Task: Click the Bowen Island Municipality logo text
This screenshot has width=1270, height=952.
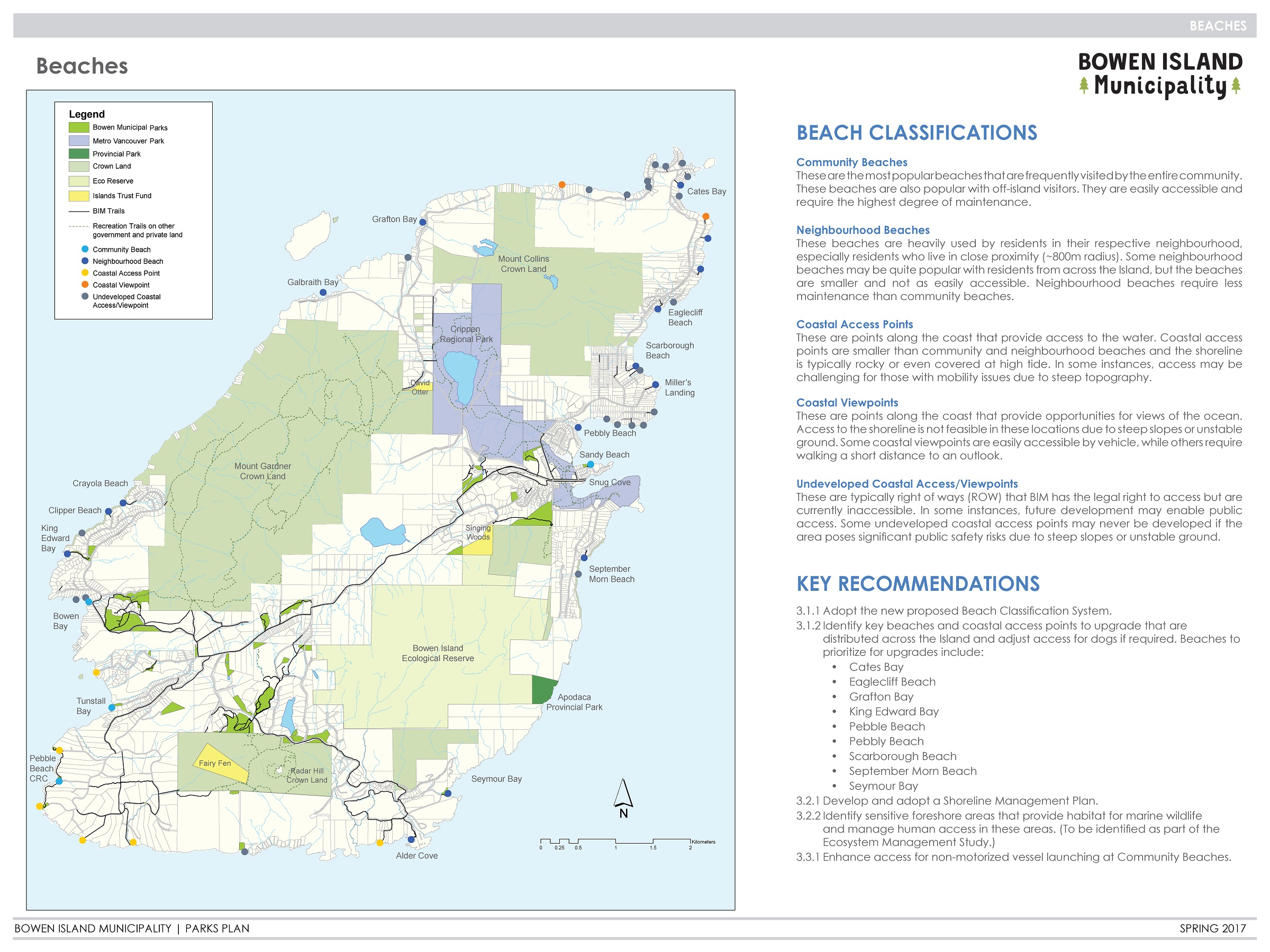Action: click(x=1160, y=75)
